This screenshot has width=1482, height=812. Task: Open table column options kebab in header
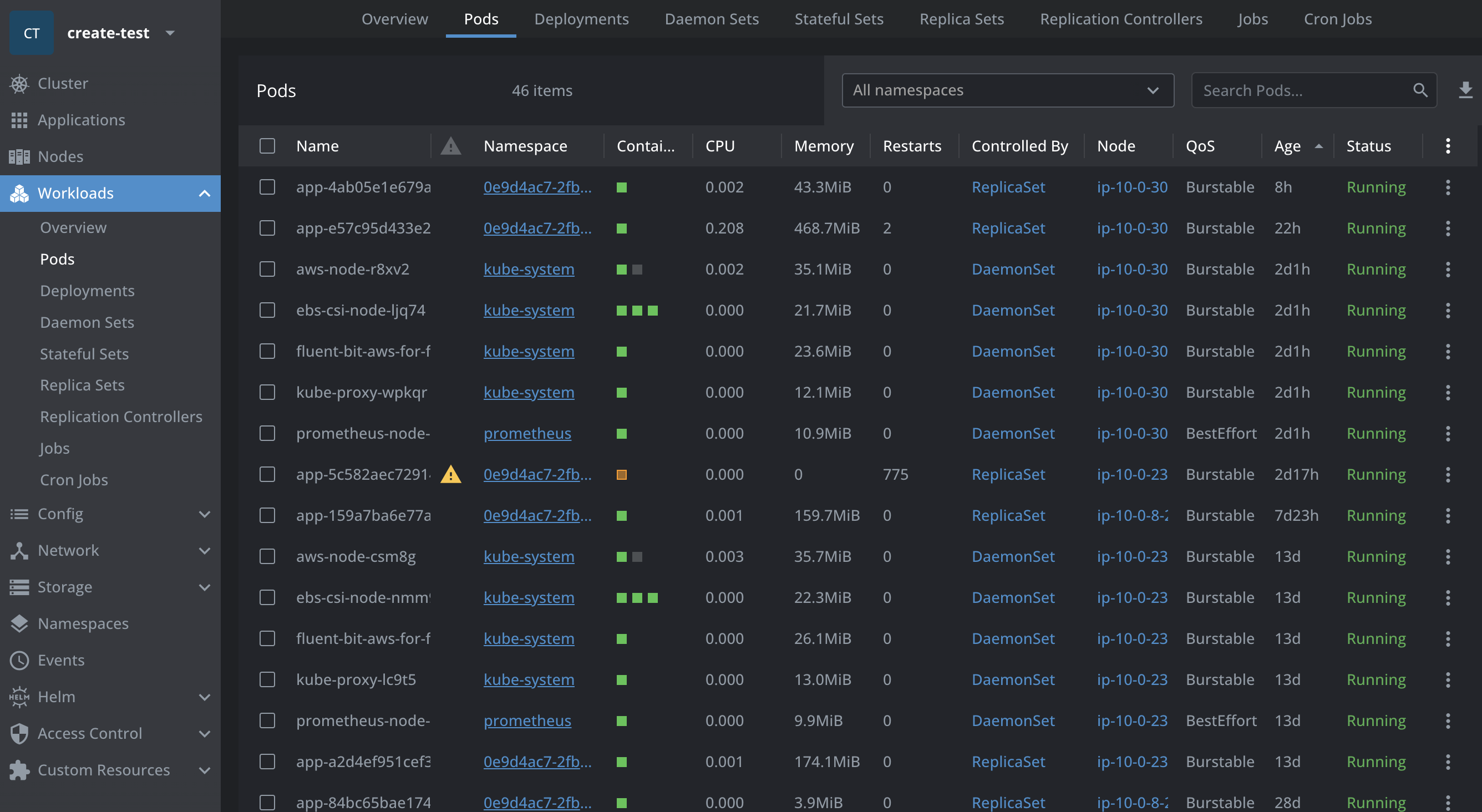1448,146
